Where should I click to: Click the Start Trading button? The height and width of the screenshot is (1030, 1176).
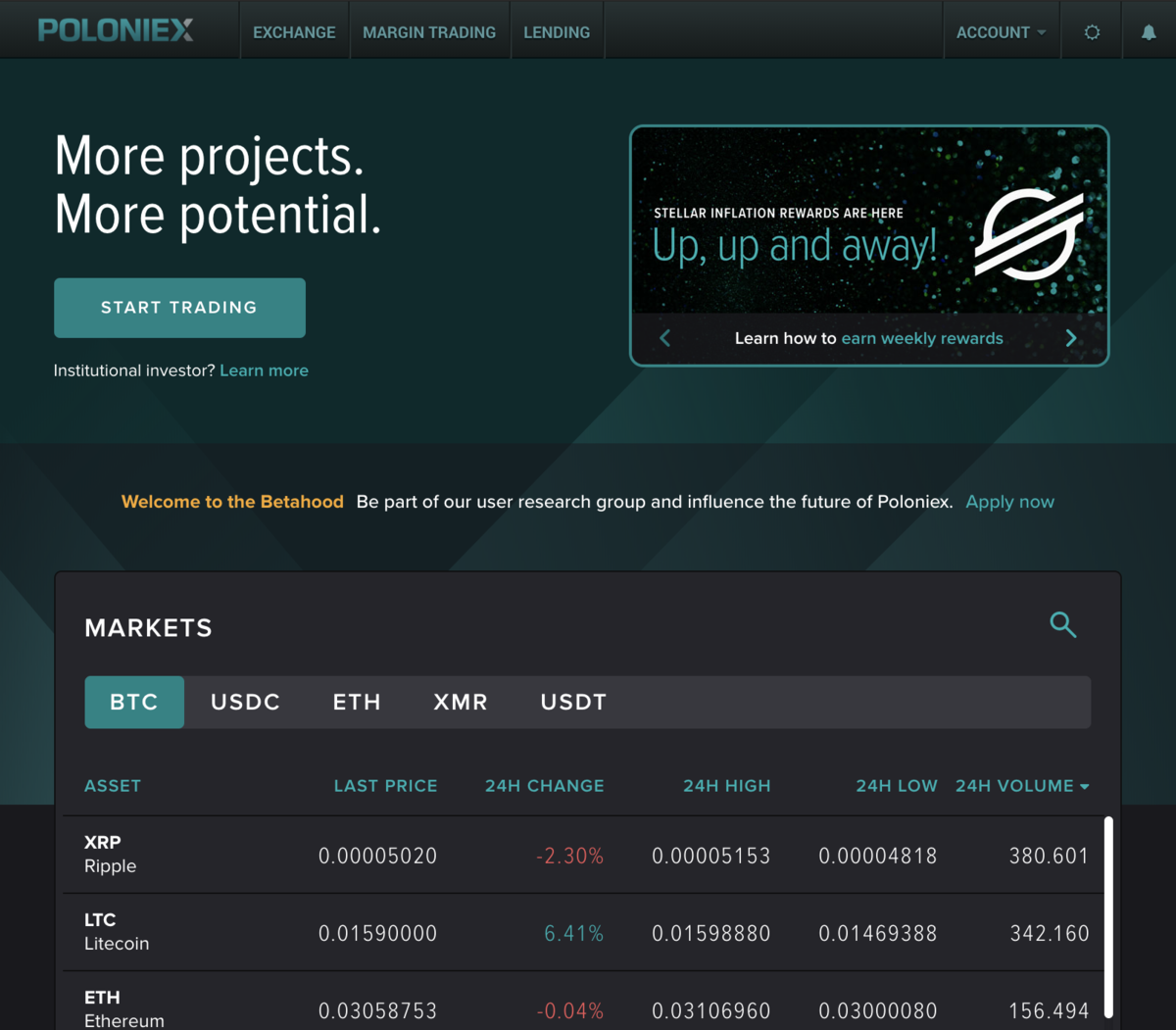pyautogui.click(x=179, y=308)
